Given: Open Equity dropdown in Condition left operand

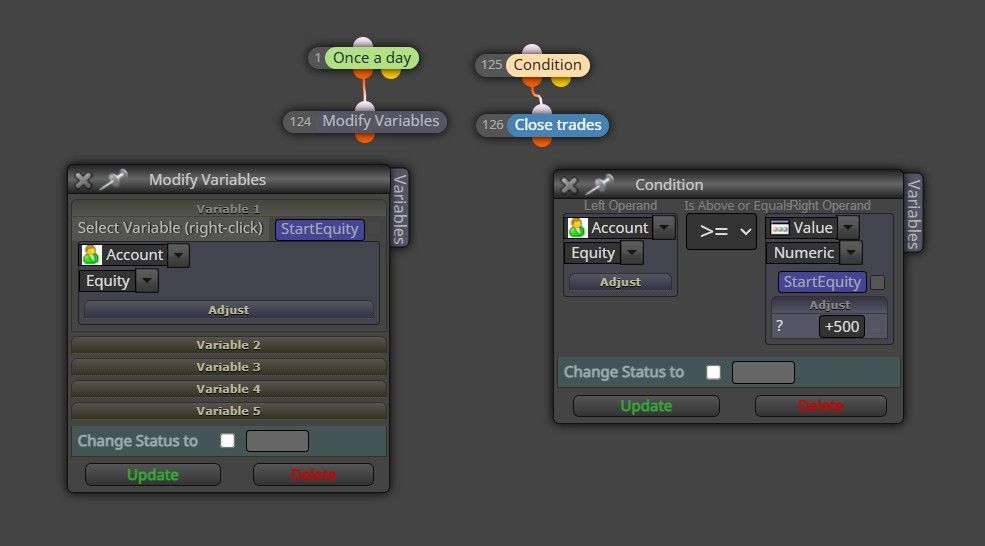Looking at the screenshot, I should click(632, 253).
